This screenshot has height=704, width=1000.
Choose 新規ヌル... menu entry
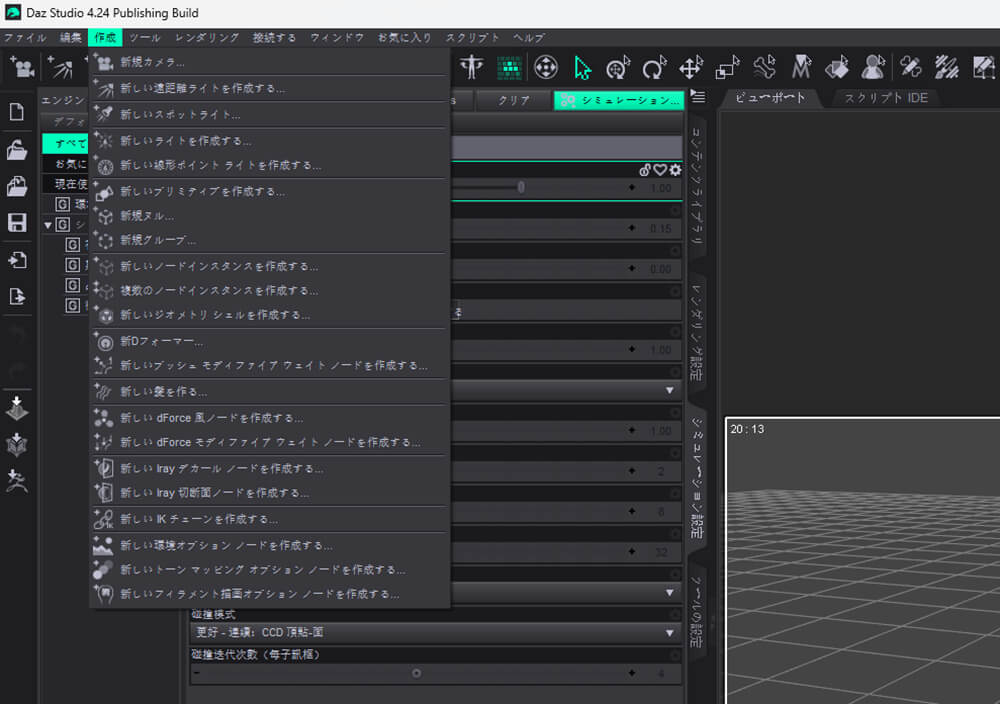click(270, 216)
